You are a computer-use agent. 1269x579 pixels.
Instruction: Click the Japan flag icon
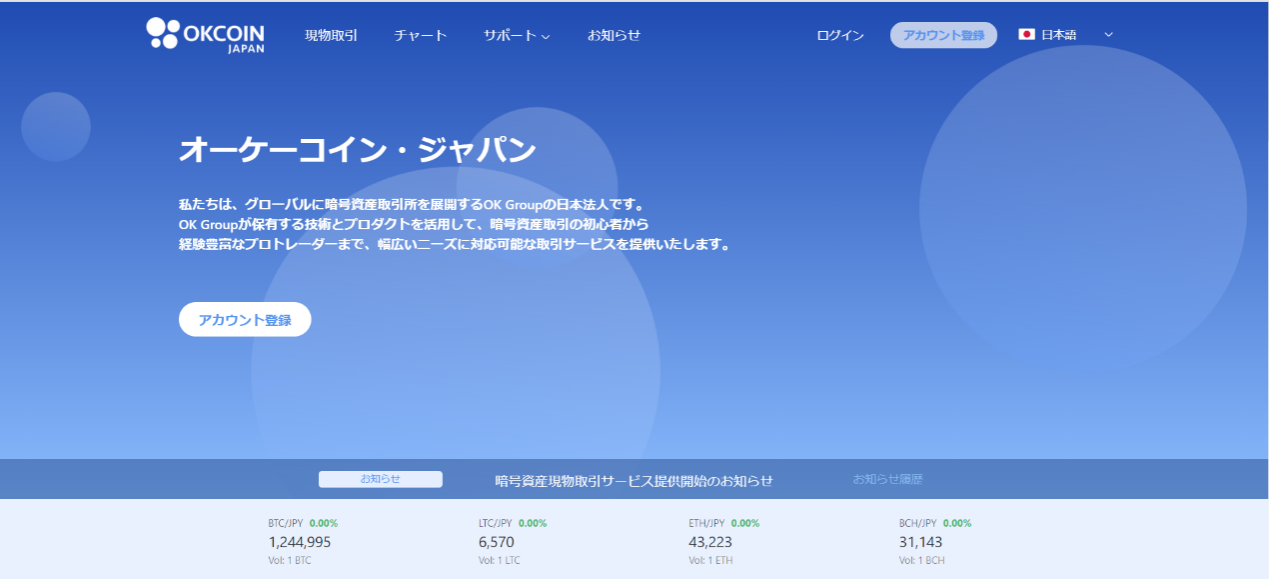[1026, 35]
